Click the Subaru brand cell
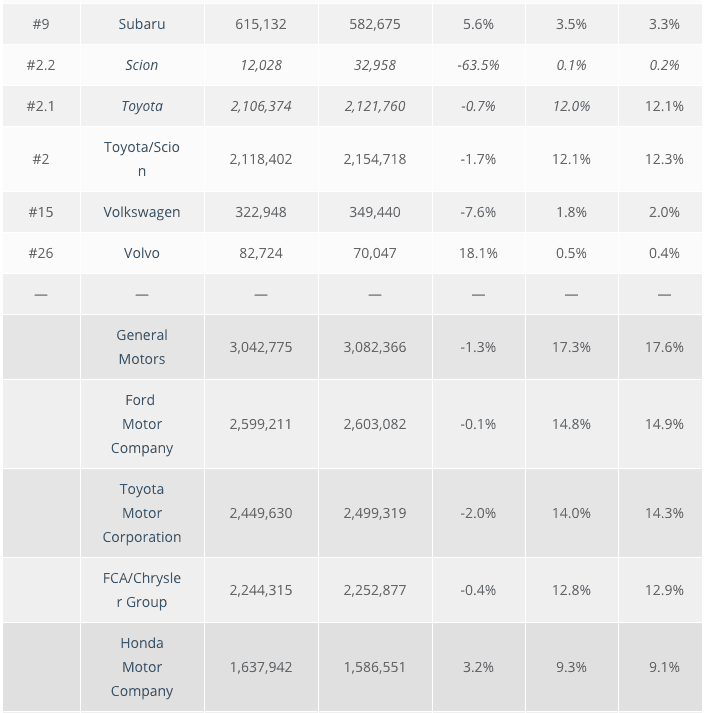The height and width of the screenshot is (713, 707). click(142, 24)
